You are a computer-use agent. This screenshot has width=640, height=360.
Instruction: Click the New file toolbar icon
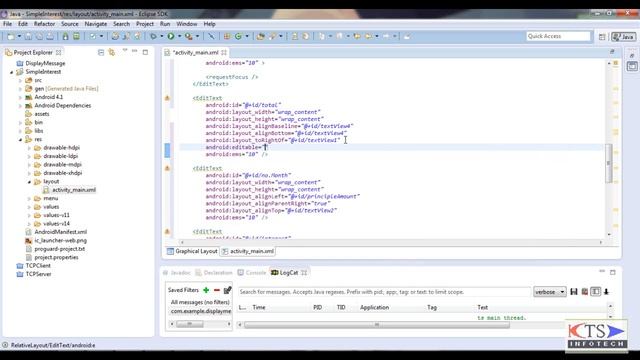(11, 36)
